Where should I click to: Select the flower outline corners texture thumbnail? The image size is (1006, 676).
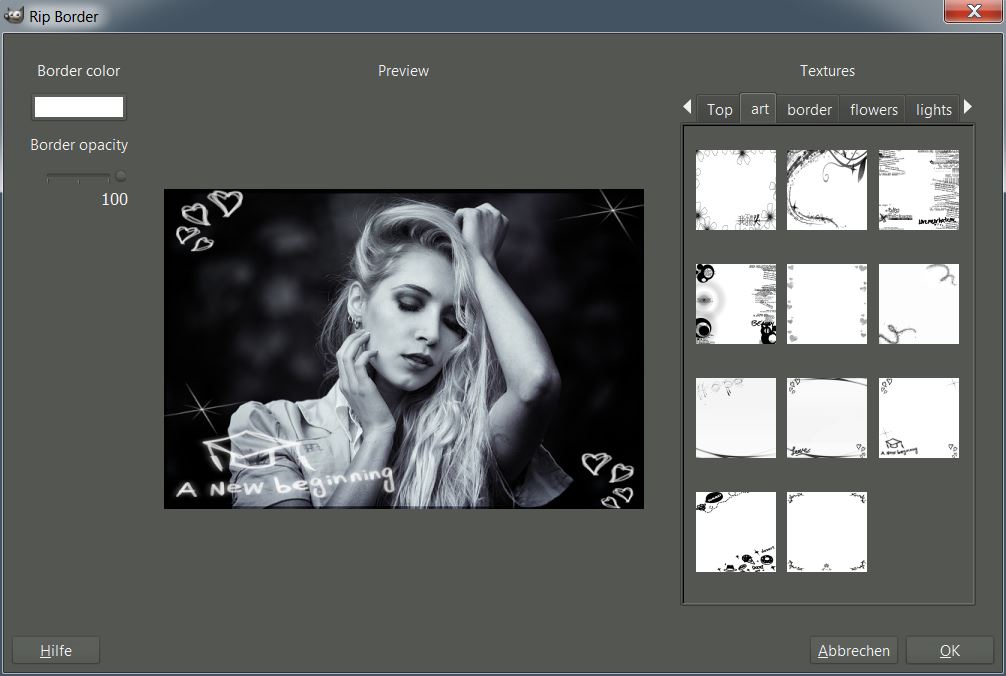[735, 190]
